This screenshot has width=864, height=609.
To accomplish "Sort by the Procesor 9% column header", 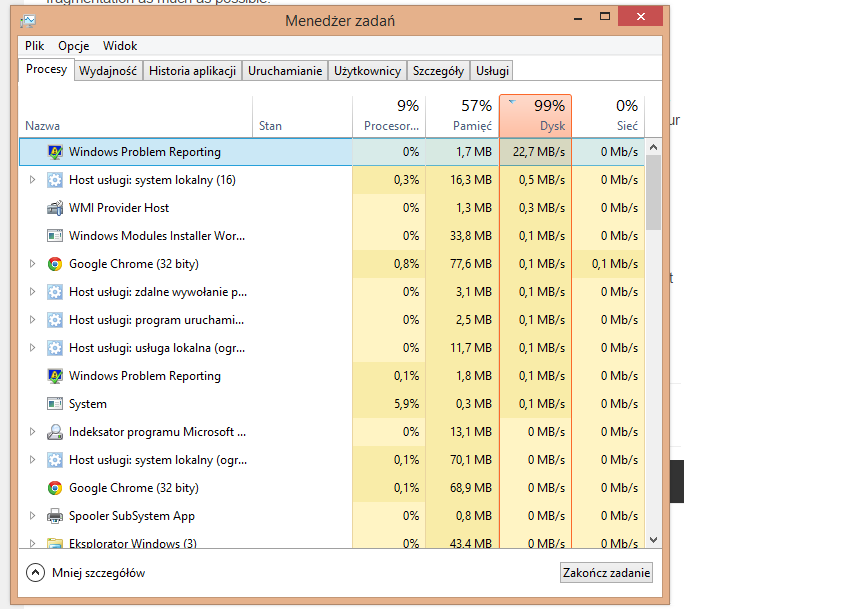I will click(389, 117).
